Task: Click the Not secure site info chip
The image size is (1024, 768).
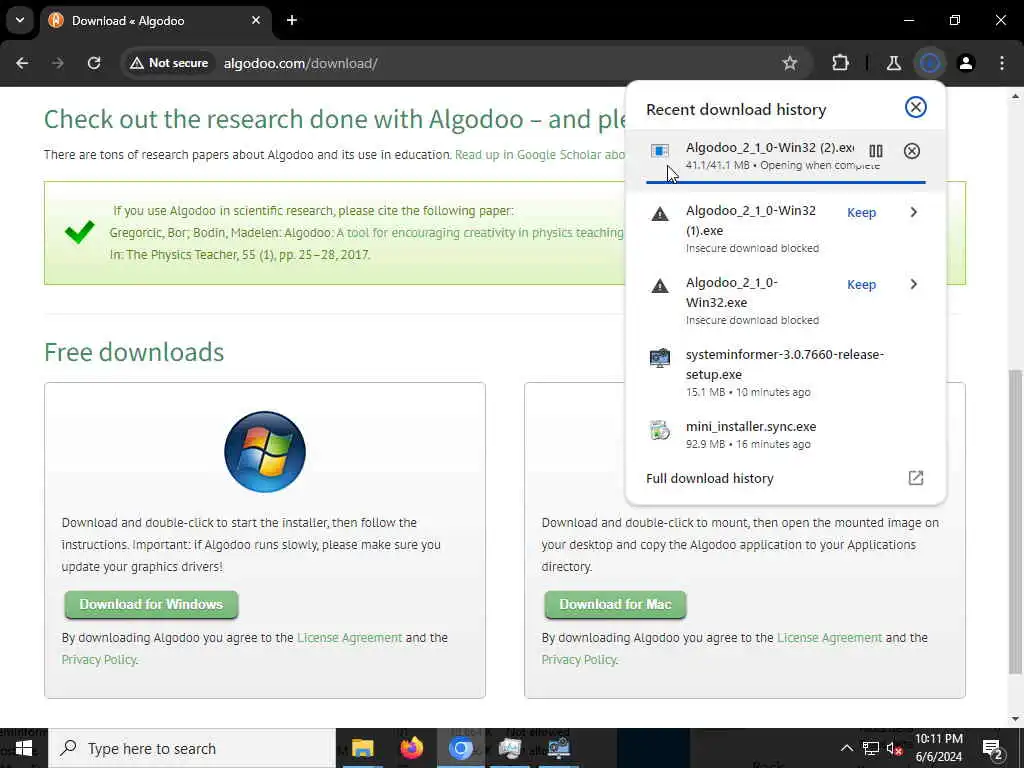Action: (170, 63)
